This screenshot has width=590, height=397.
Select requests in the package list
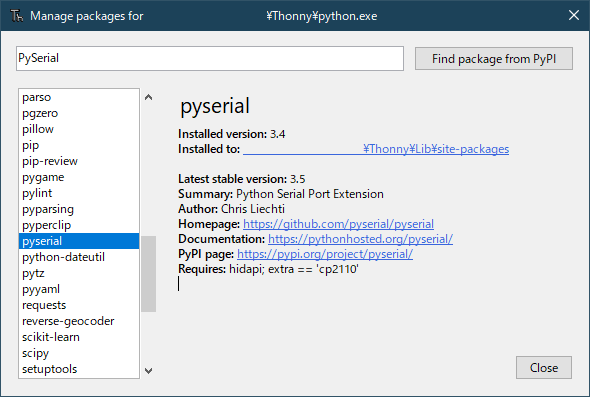[79, 305]
